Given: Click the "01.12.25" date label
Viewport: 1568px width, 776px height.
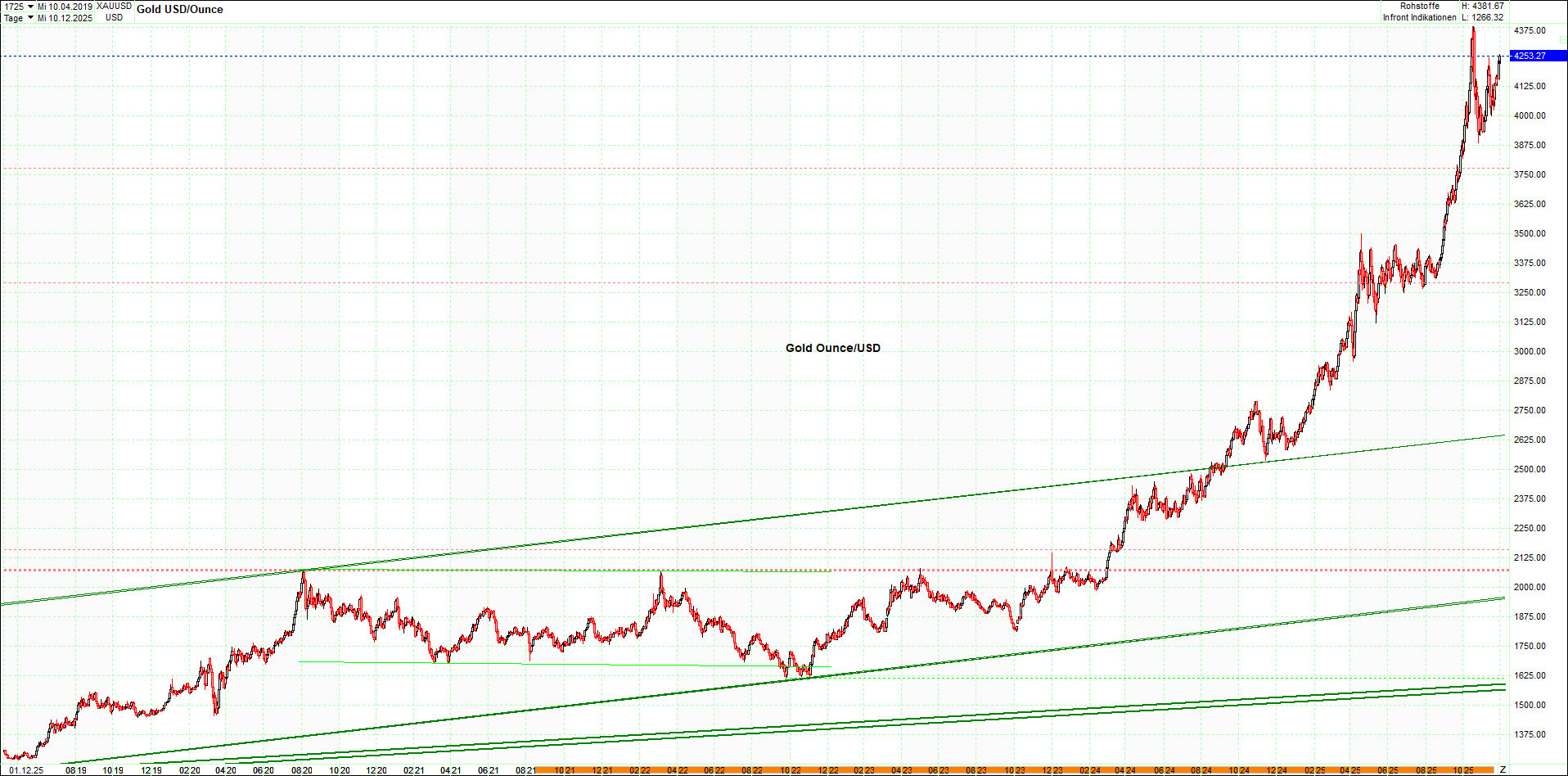Looking at the screenshot, I should tap(26, 769).
